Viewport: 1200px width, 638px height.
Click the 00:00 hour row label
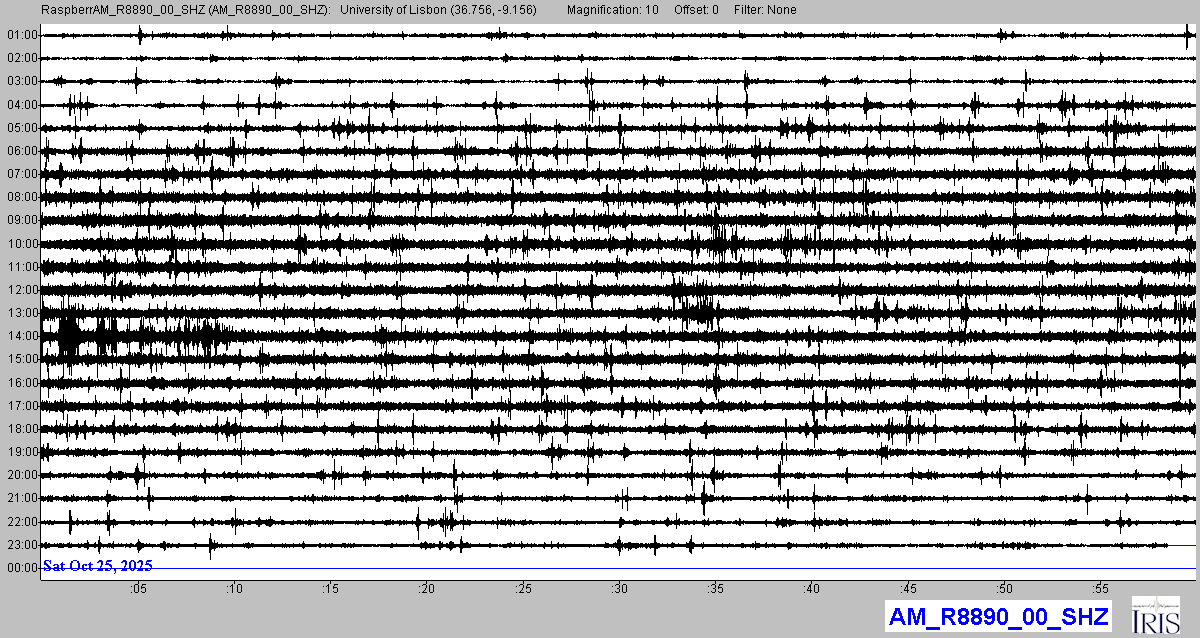[22, 568]
